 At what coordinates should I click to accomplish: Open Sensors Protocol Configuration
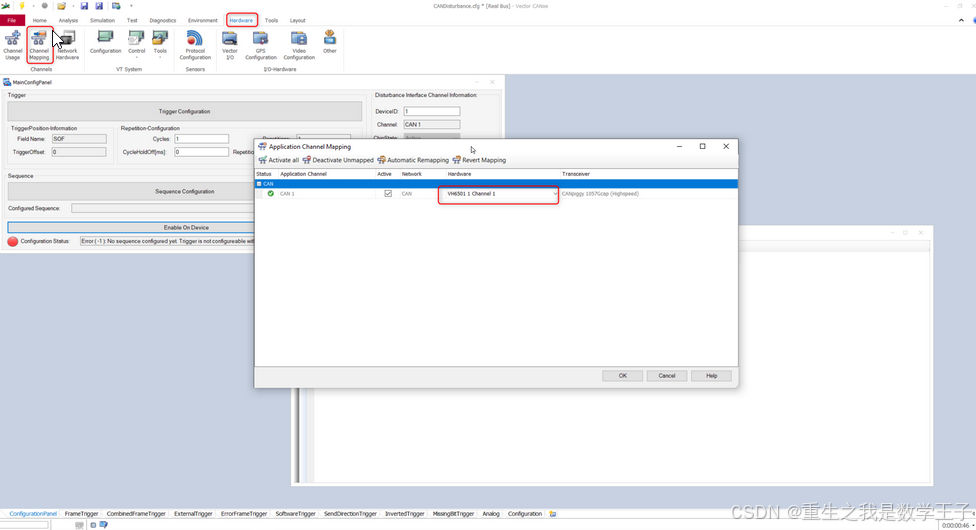point(195,45)
